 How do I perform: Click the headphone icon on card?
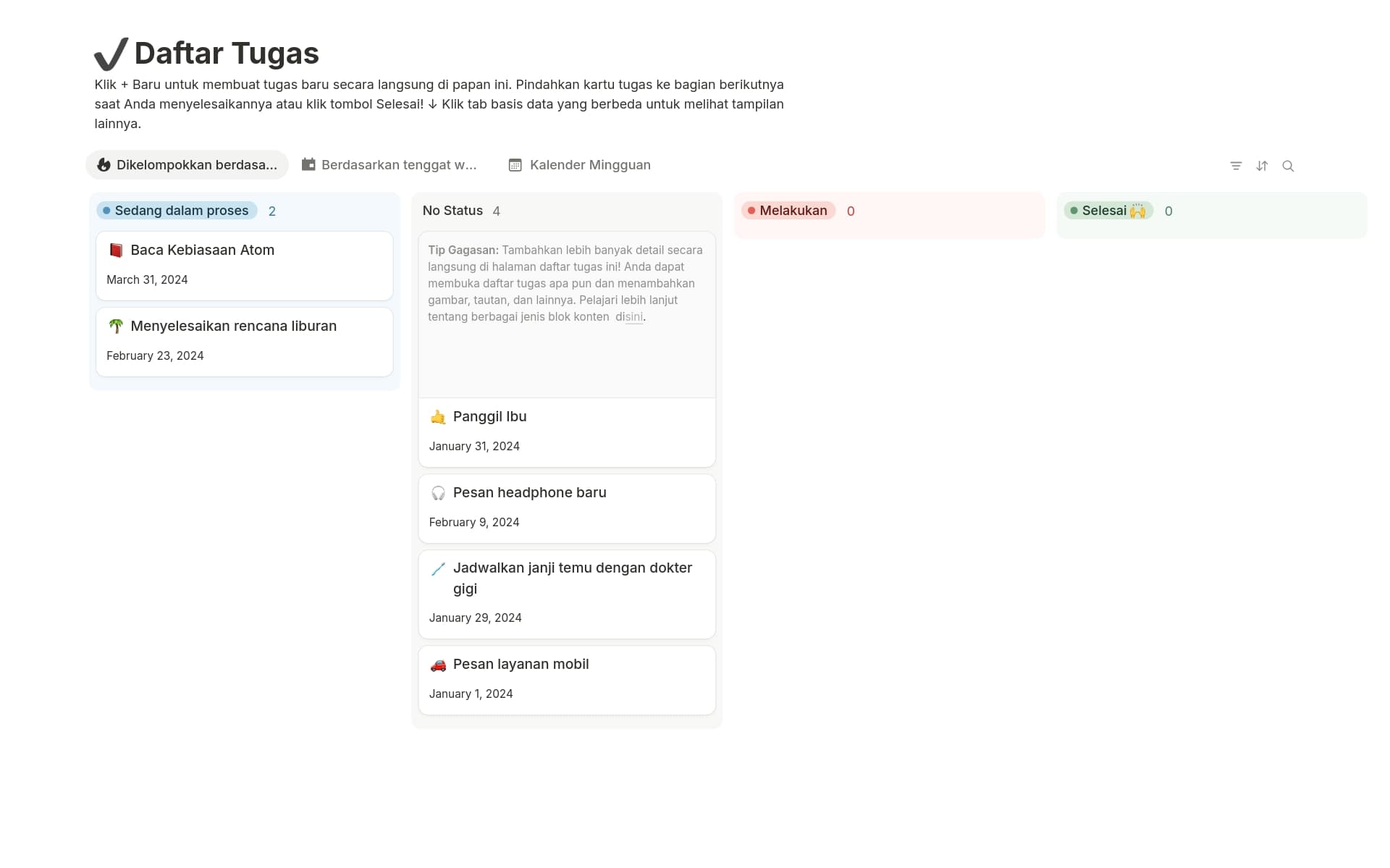click(438, 493)
